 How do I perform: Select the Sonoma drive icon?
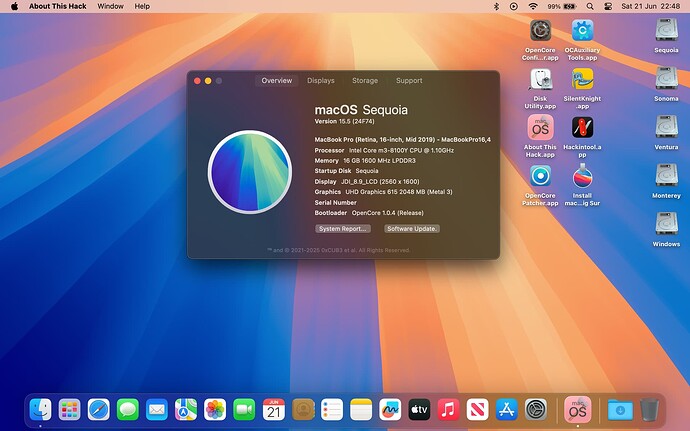coord(666,79)
